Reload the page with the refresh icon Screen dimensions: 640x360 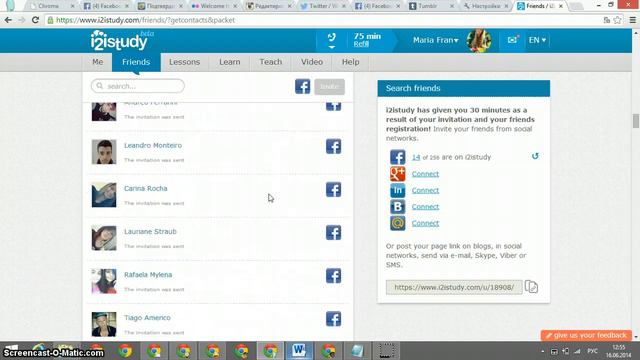click(35, 20)
